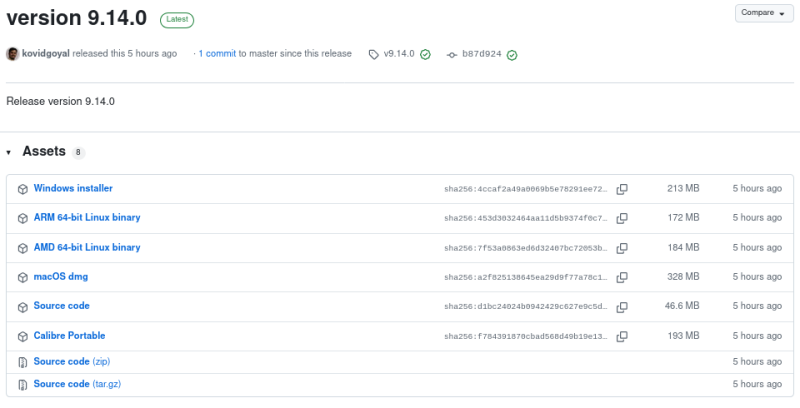Select hash text sha256:a2f825138645ea29d9f77a78c1
The image size is (800, 408).
(x=526, y=277)
